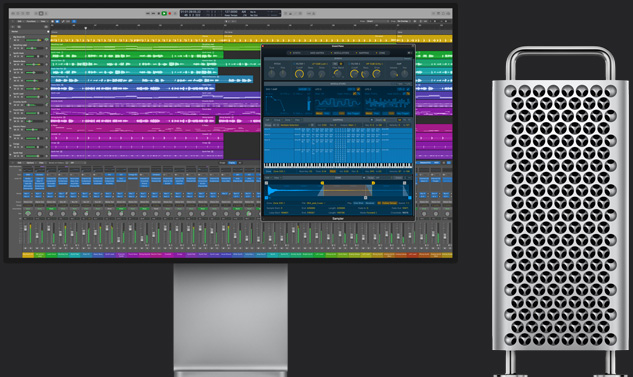Open the Filter 1 type dropdown
This screenshot has width=633, height=377.
[x=320, y=64]
